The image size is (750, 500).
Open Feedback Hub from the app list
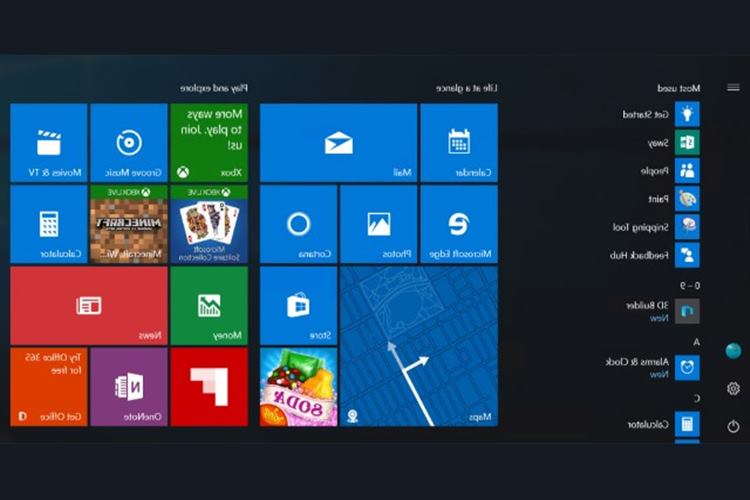point(654,255)
